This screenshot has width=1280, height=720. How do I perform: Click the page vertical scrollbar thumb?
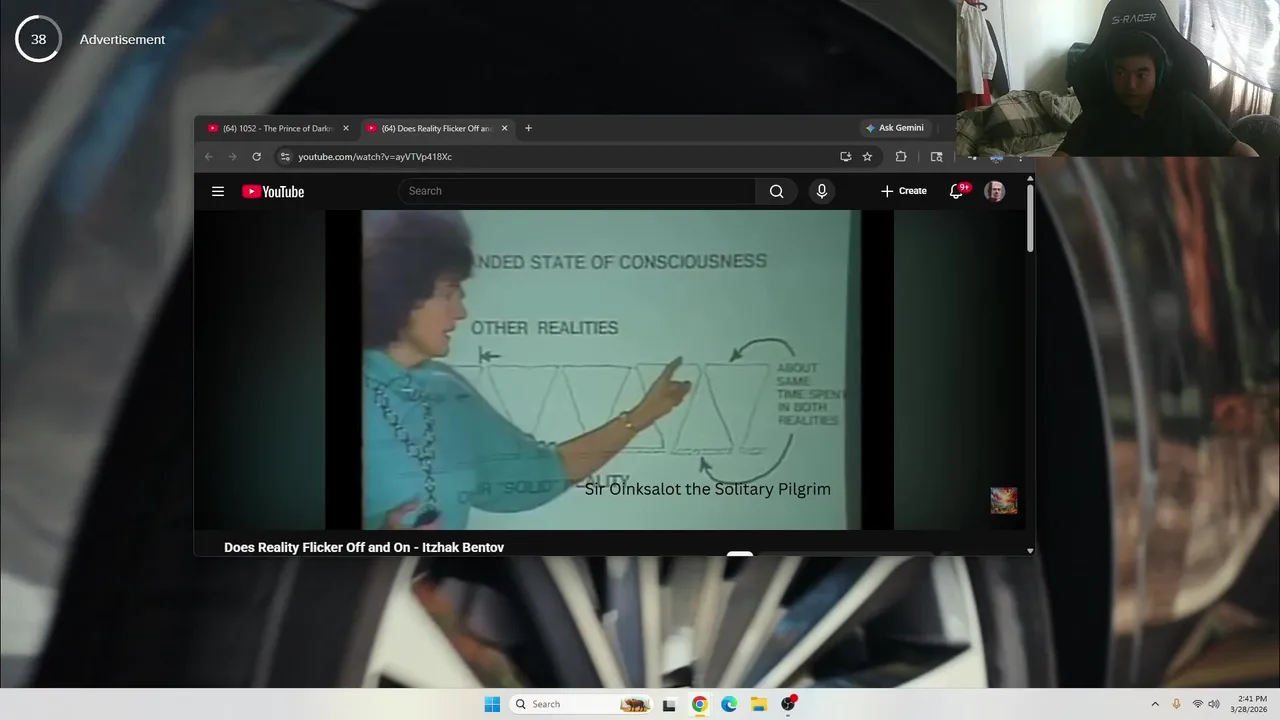tap(1030, 217)
